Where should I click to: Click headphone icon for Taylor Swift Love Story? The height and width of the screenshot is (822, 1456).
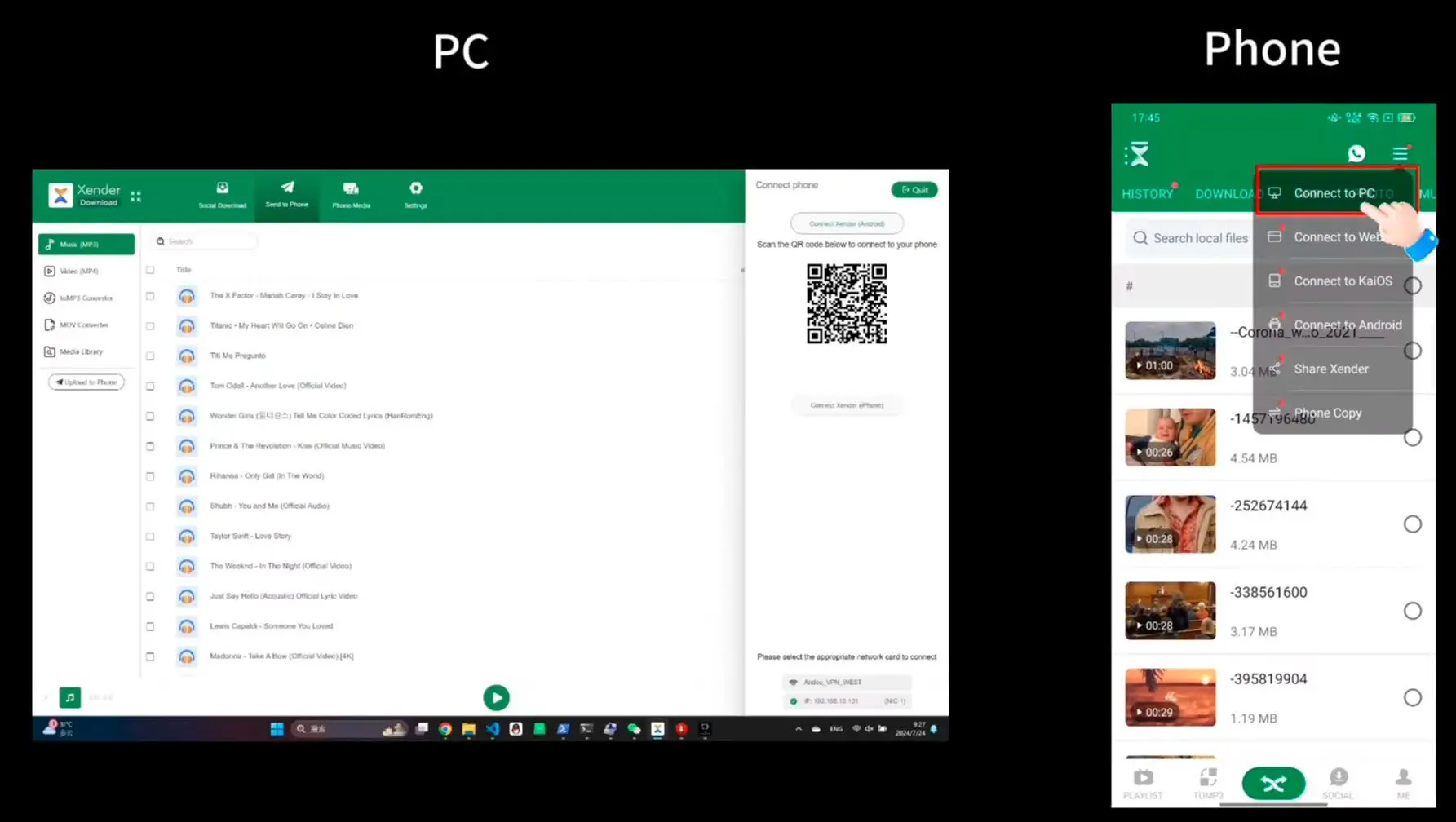pos(187,537)
